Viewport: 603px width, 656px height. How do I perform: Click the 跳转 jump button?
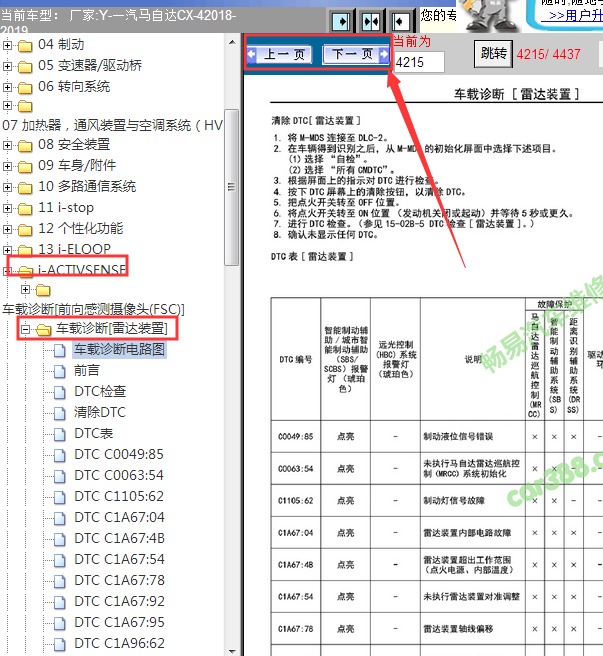493,54
